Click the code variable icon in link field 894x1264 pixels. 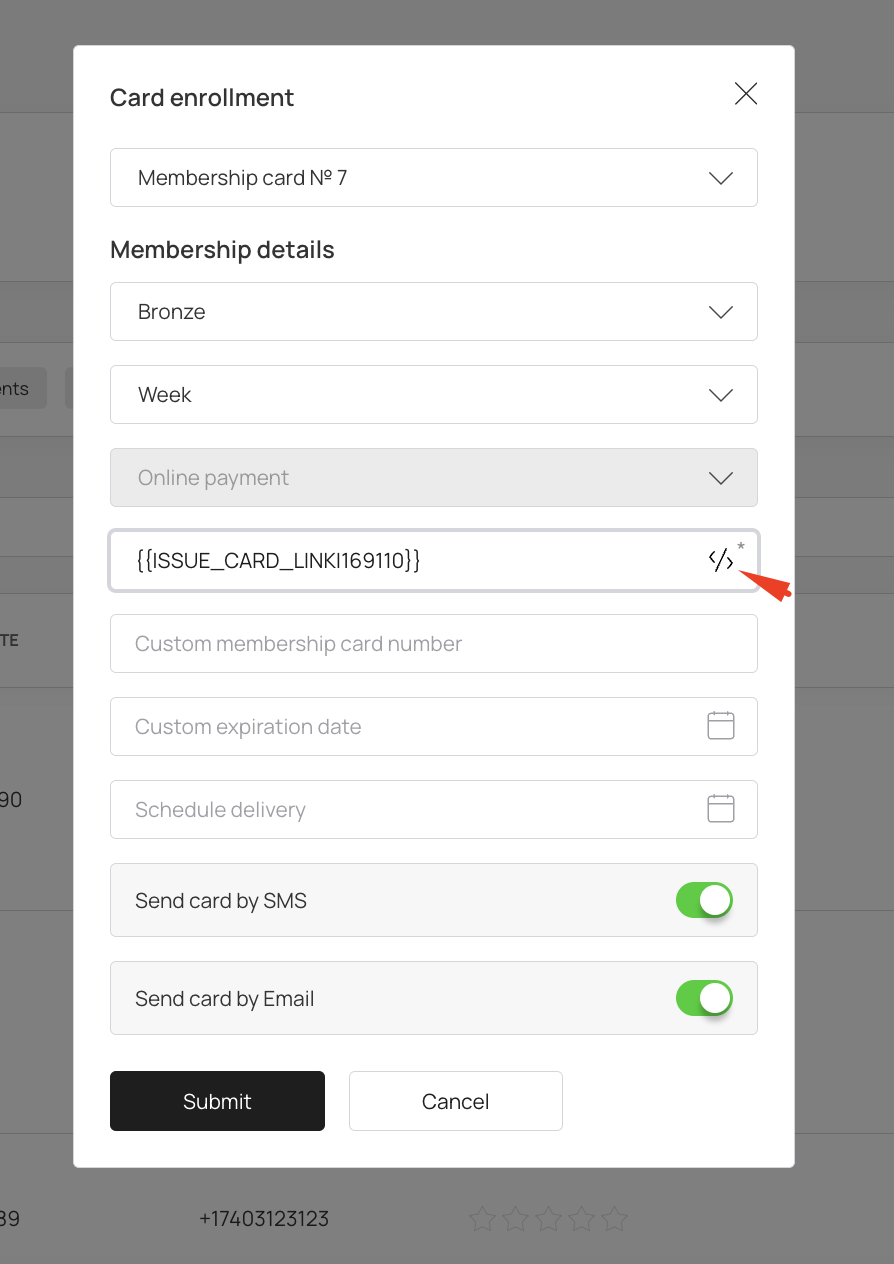(x=721, y=560)
